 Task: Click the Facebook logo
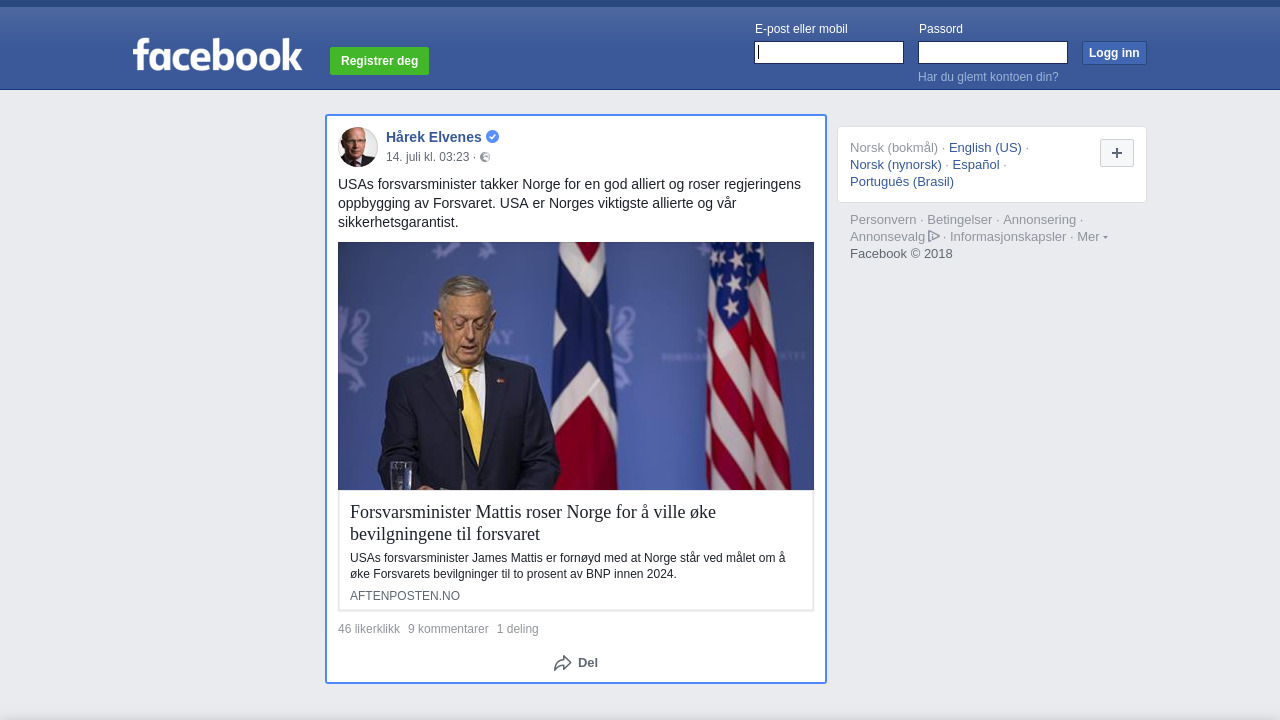[217, 55]
